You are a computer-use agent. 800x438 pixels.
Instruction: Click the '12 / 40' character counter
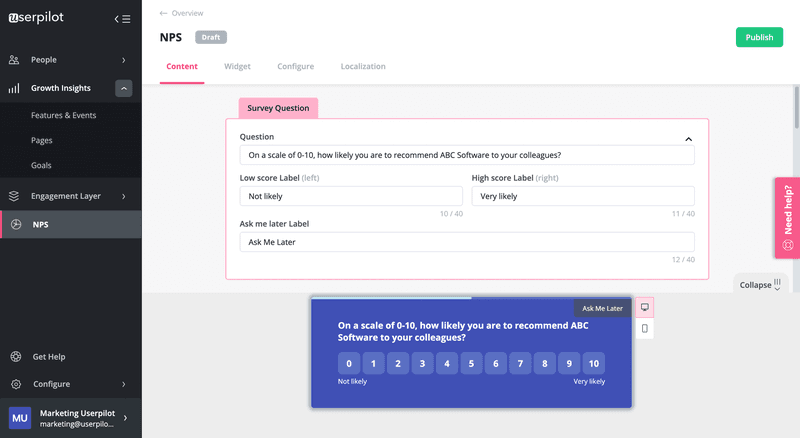(683, 259)
